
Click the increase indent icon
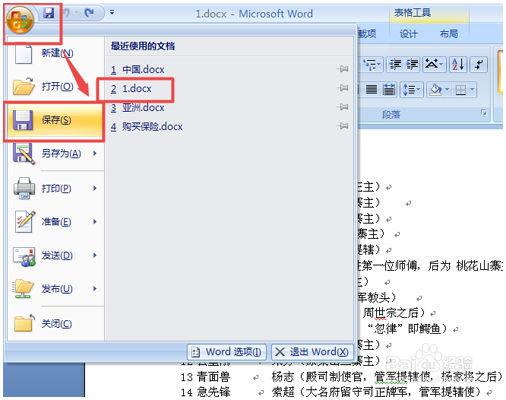(x=412, y=64)
